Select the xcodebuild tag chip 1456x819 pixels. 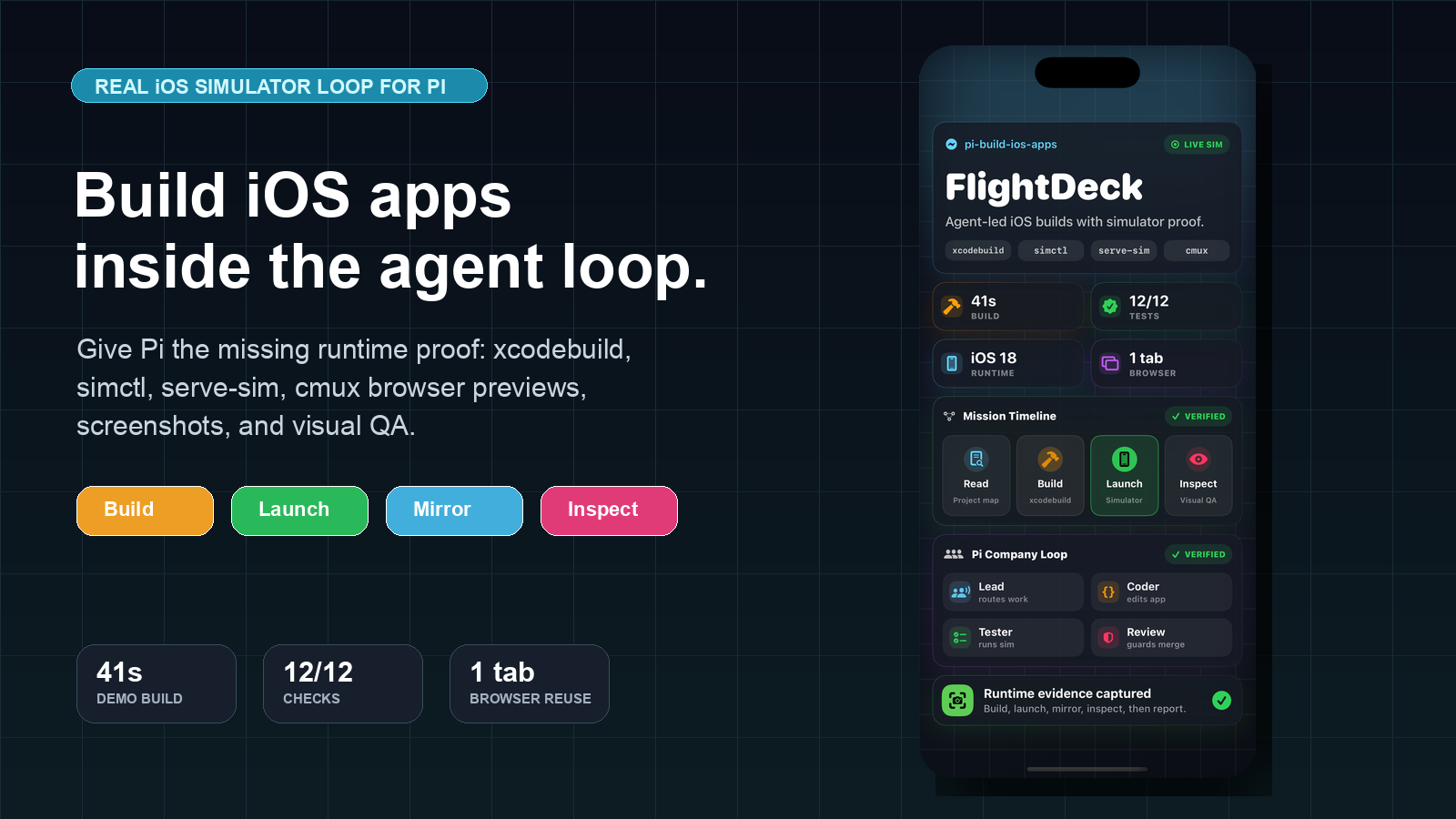978,250
